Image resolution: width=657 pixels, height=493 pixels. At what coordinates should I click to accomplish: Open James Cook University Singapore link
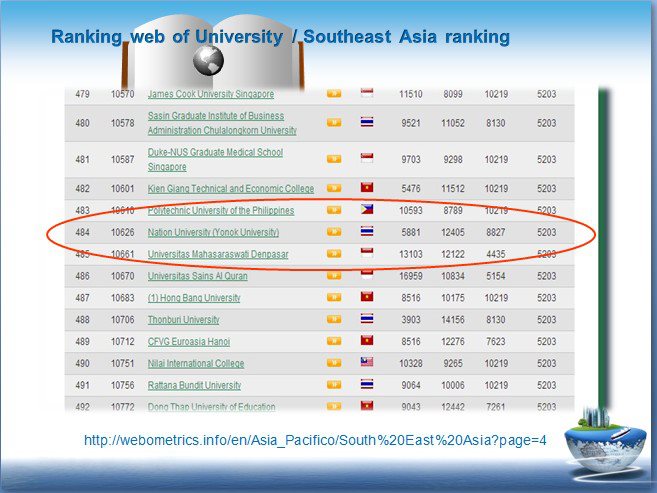tap(211, 94)
